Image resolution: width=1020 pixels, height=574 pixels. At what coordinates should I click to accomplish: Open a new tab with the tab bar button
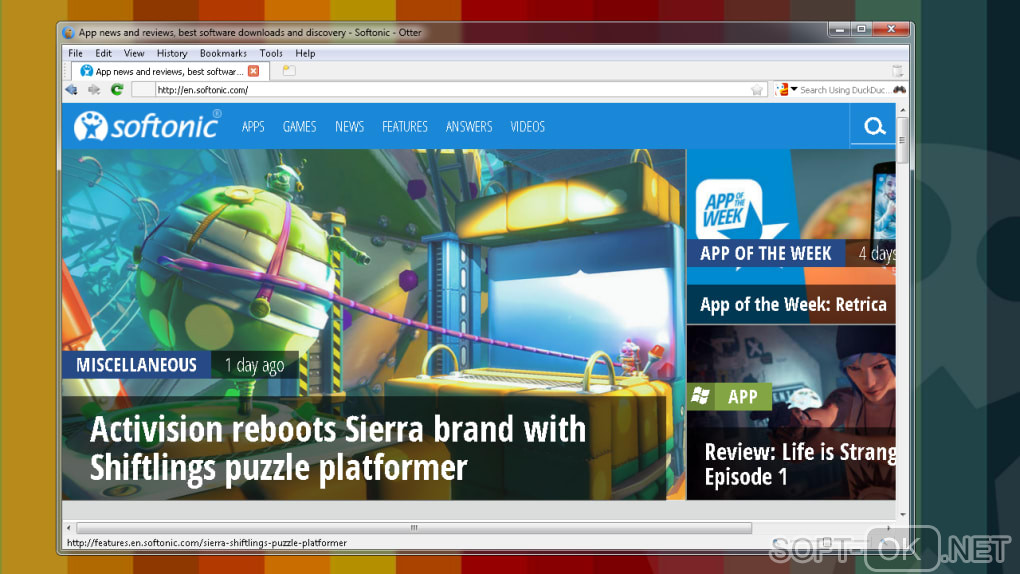pyautogui.click(x=288, y=71)
